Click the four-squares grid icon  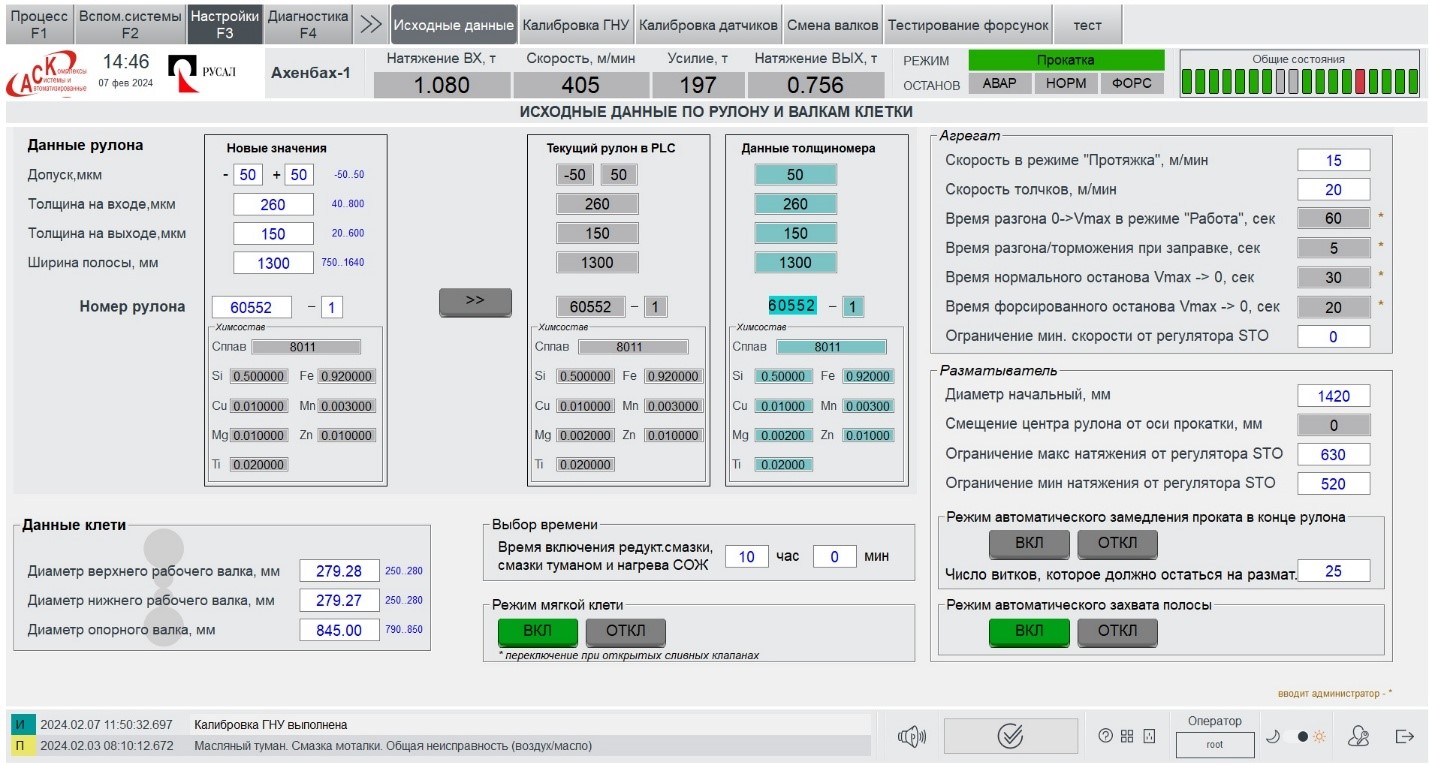tap(1127, 737)
